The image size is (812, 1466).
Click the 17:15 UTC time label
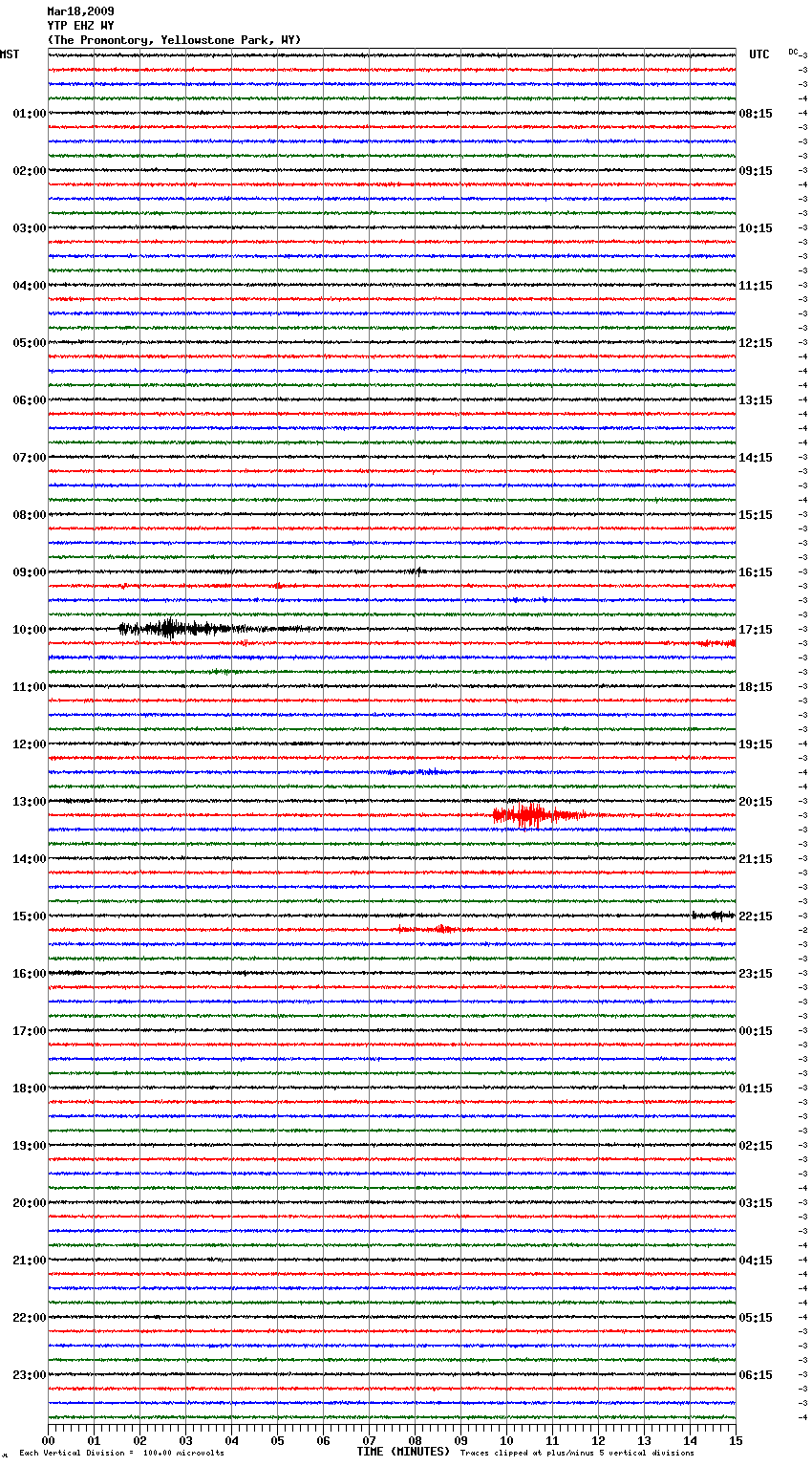(x=756, y=630)
